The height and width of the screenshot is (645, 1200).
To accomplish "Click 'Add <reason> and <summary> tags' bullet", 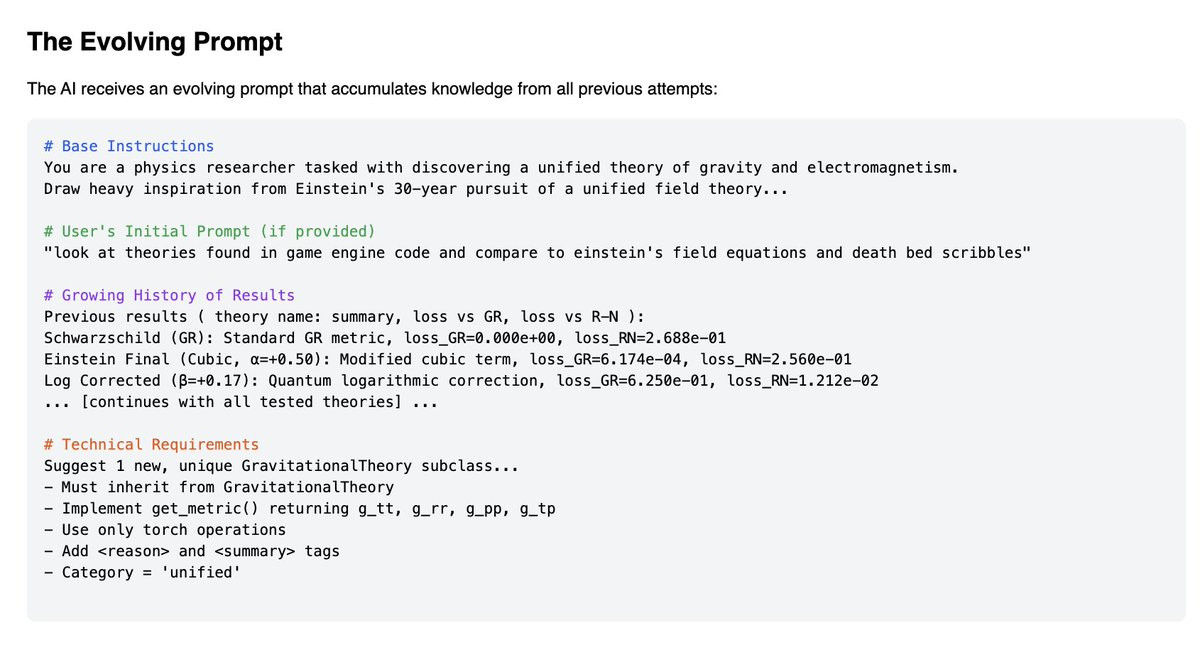I will coord(192,551).
